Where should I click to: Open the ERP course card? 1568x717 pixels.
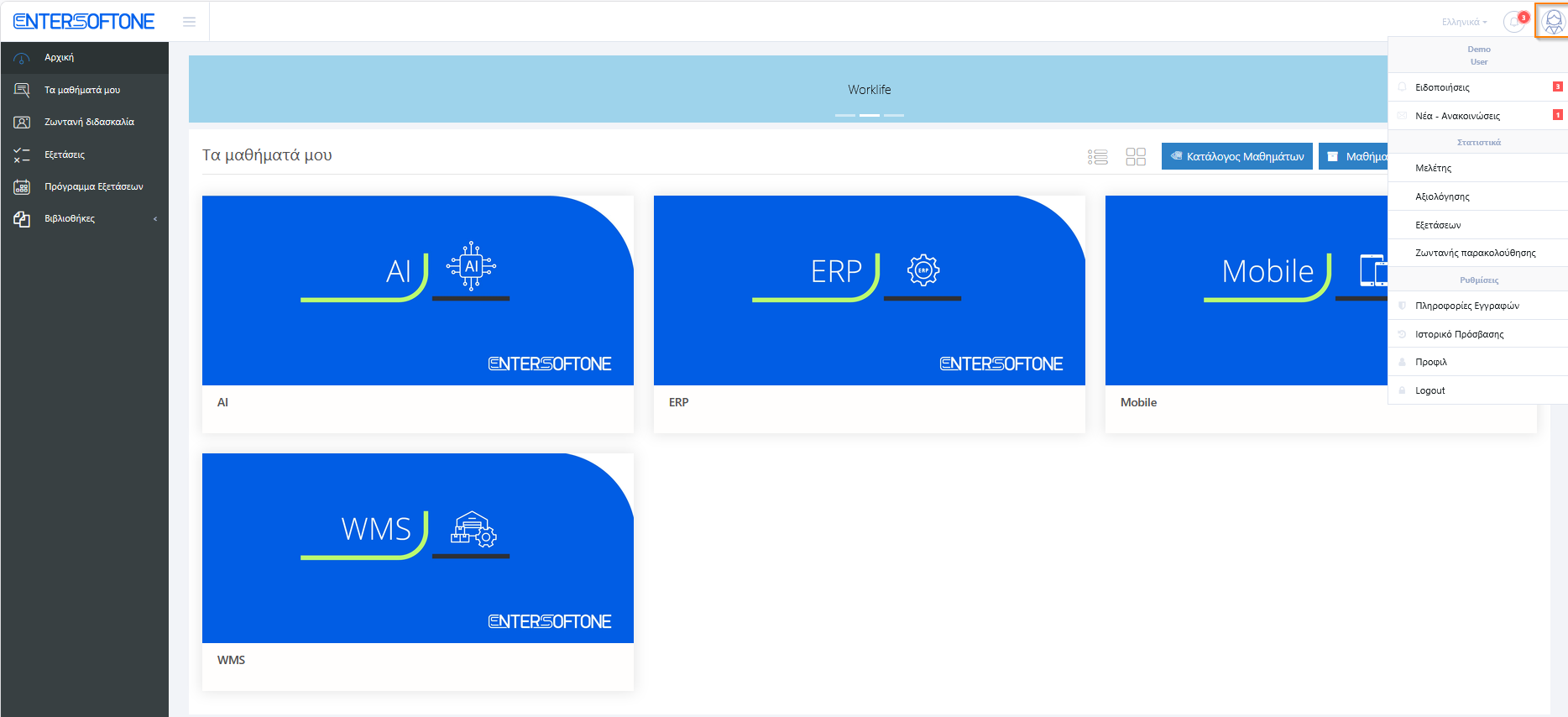tap(870, 314)
